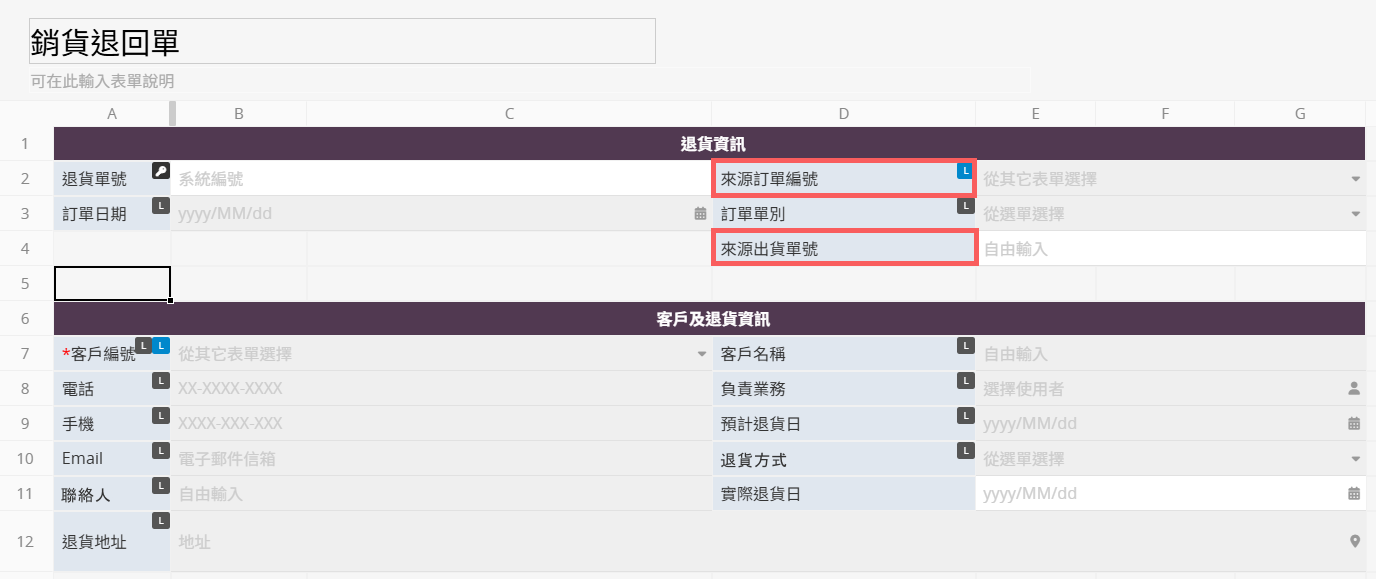Click the L badge on 訂單單別 label

tap(965, 206)
